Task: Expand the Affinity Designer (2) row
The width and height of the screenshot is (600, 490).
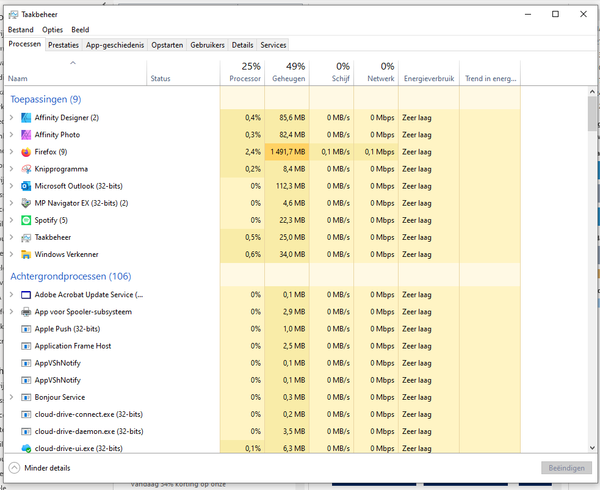Action: tap(11, 118)
